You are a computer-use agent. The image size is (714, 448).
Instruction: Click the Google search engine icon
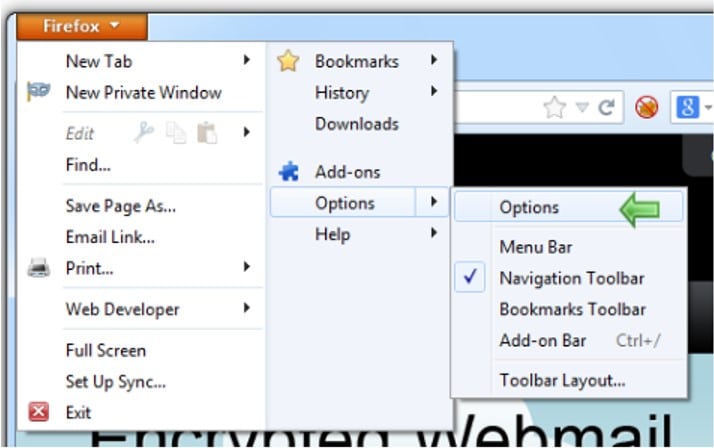pos(687,107)
